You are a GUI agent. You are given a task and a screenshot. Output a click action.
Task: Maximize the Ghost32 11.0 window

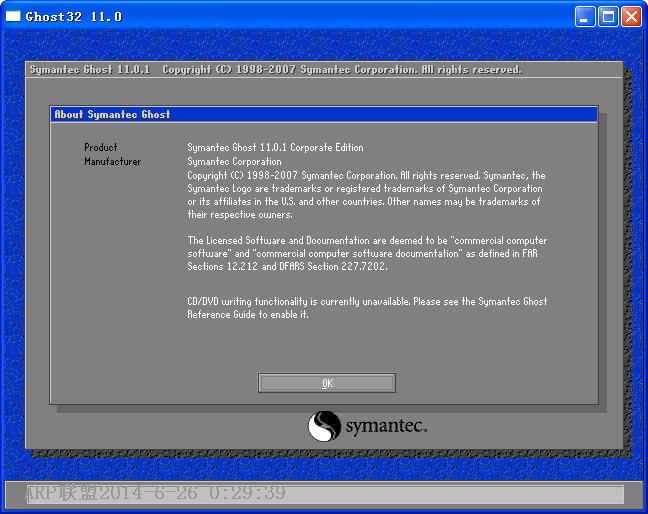pyautogui.click(x=608, y=16)
